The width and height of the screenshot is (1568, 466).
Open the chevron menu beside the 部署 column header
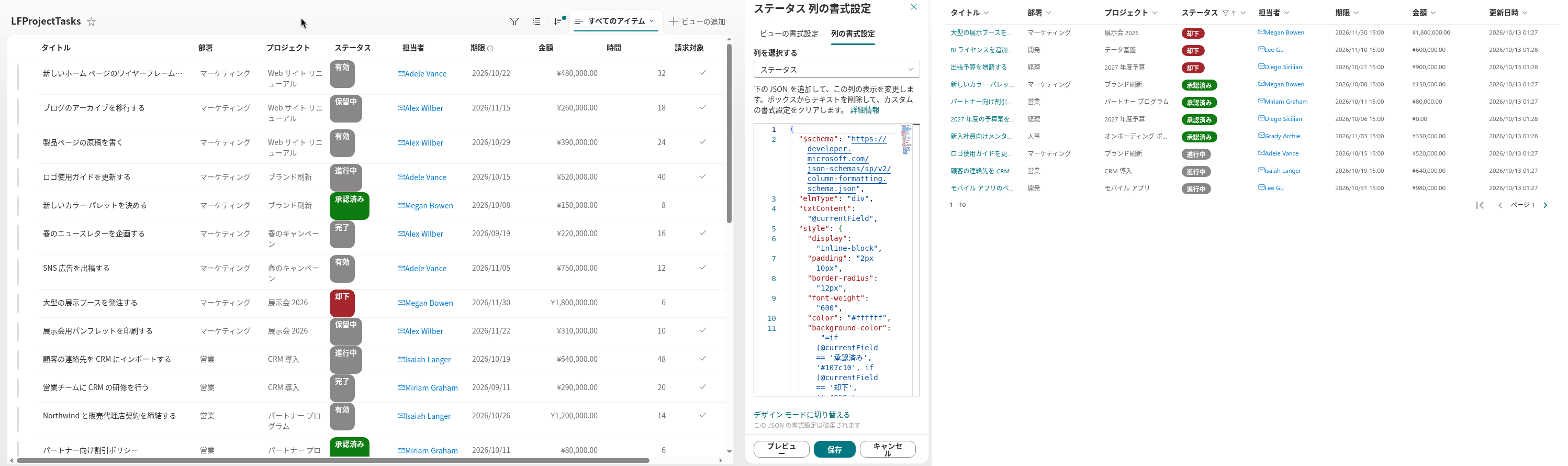[1049, 13]
